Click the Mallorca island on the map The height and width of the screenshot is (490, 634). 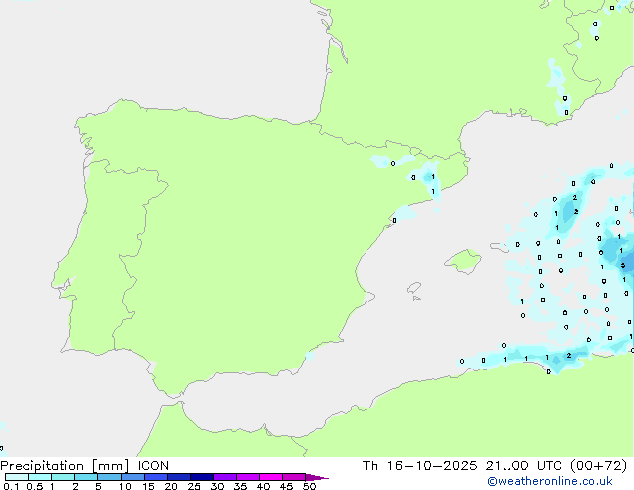tap(462, 261)
